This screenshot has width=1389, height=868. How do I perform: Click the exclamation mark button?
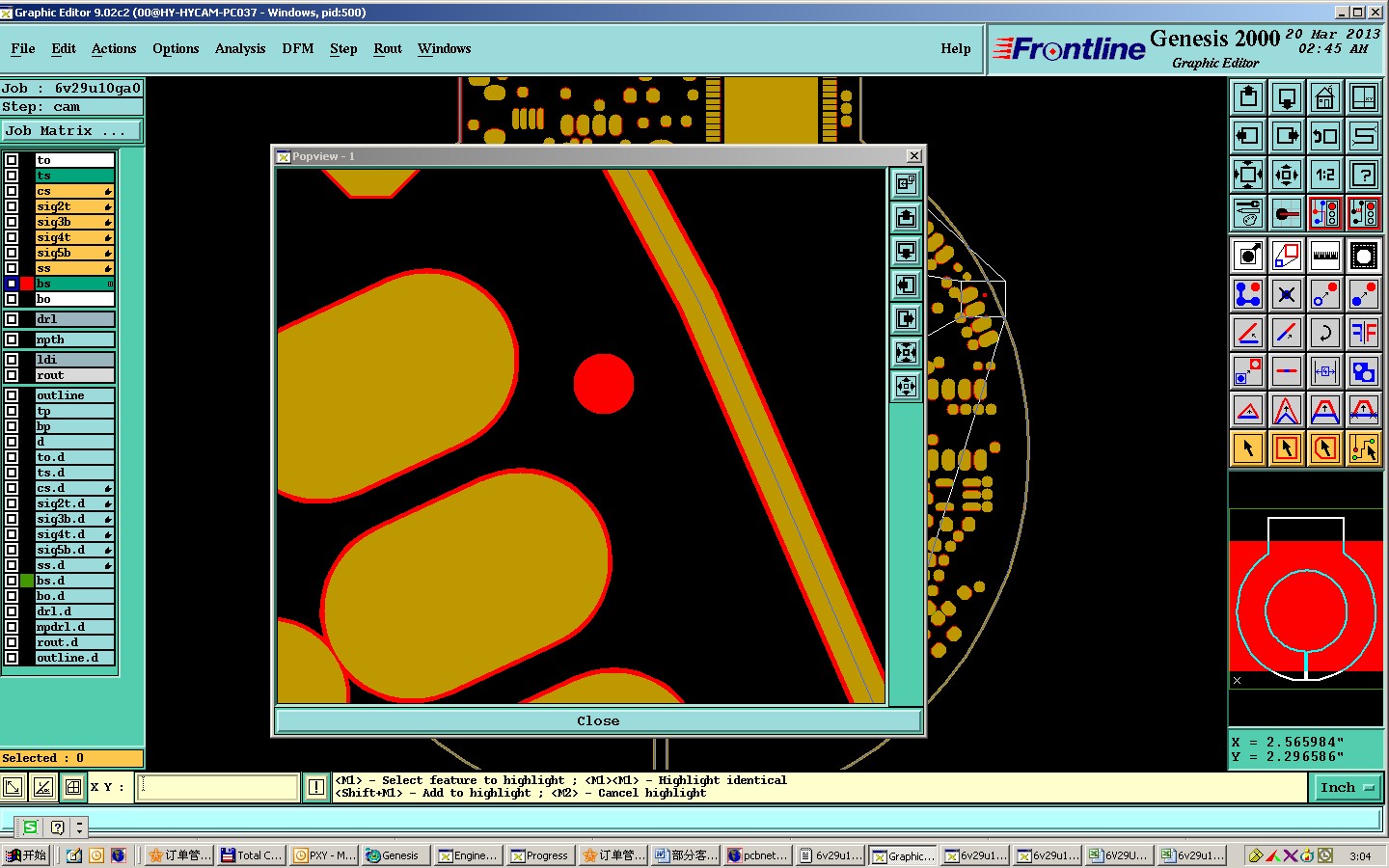pyautogui.click(x=315, y=787)
